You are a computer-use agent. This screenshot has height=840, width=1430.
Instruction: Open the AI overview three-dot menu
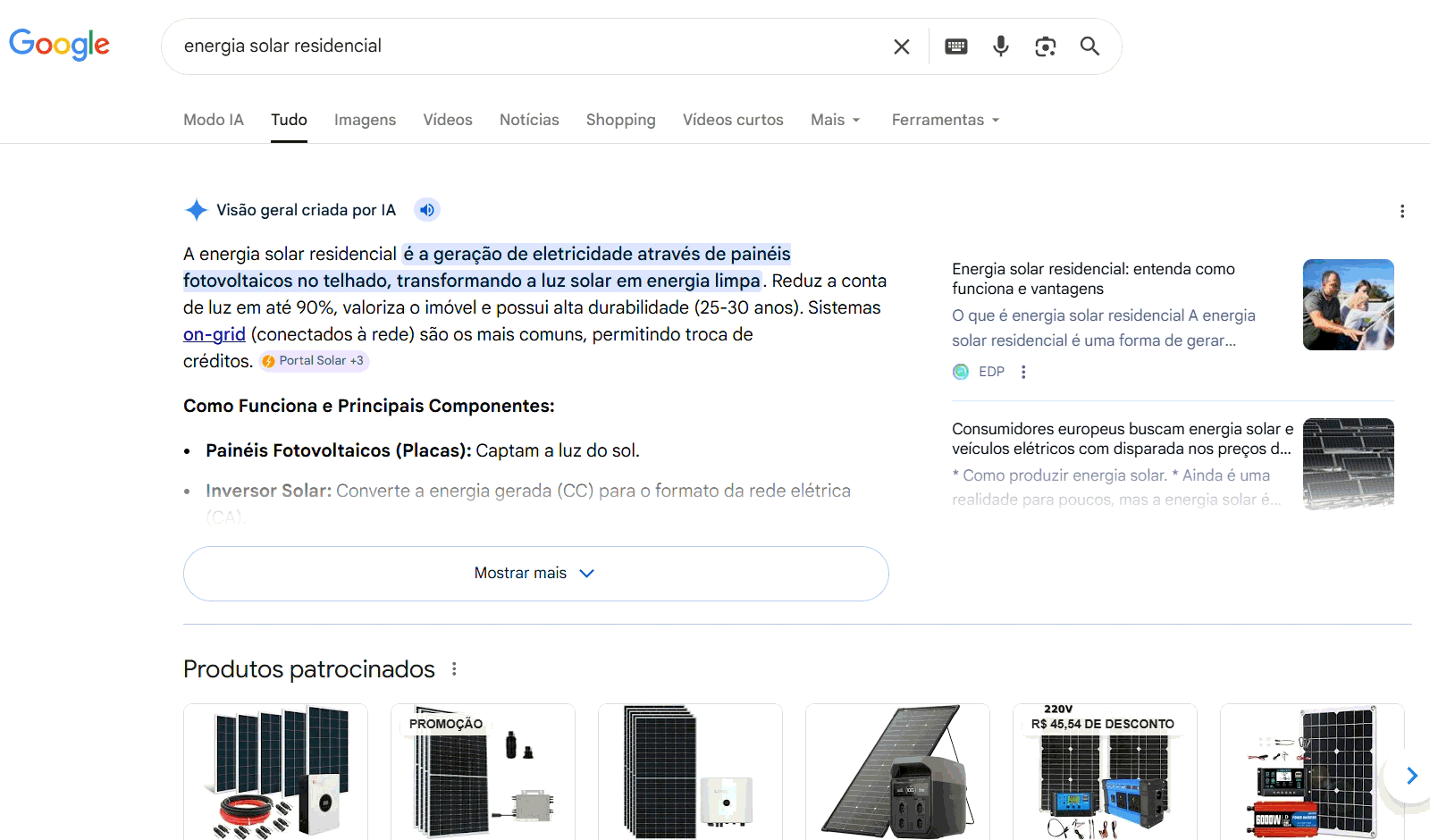(x=1402, y=209)
